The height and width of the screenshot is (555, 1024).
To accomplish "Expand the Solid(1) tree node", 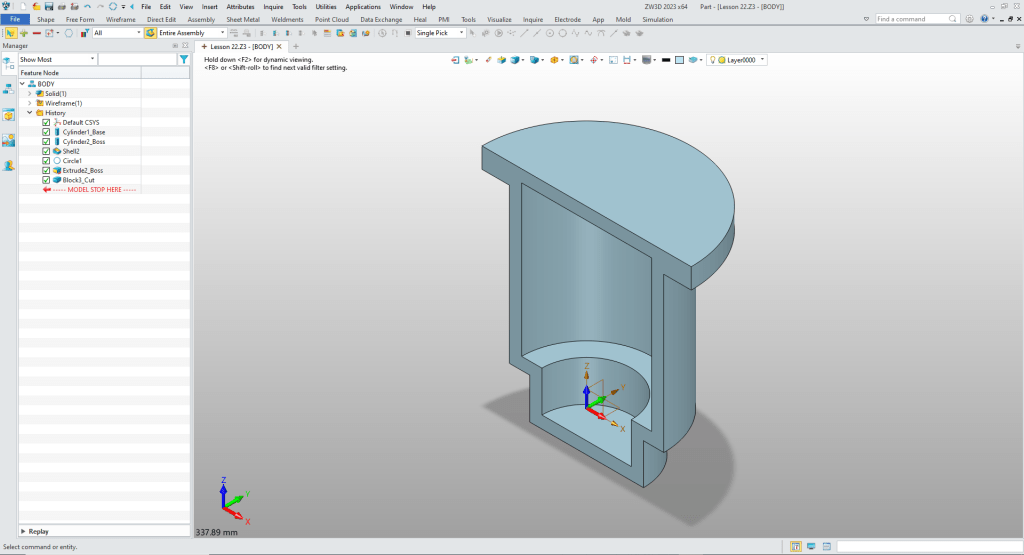I will point(29,94).
